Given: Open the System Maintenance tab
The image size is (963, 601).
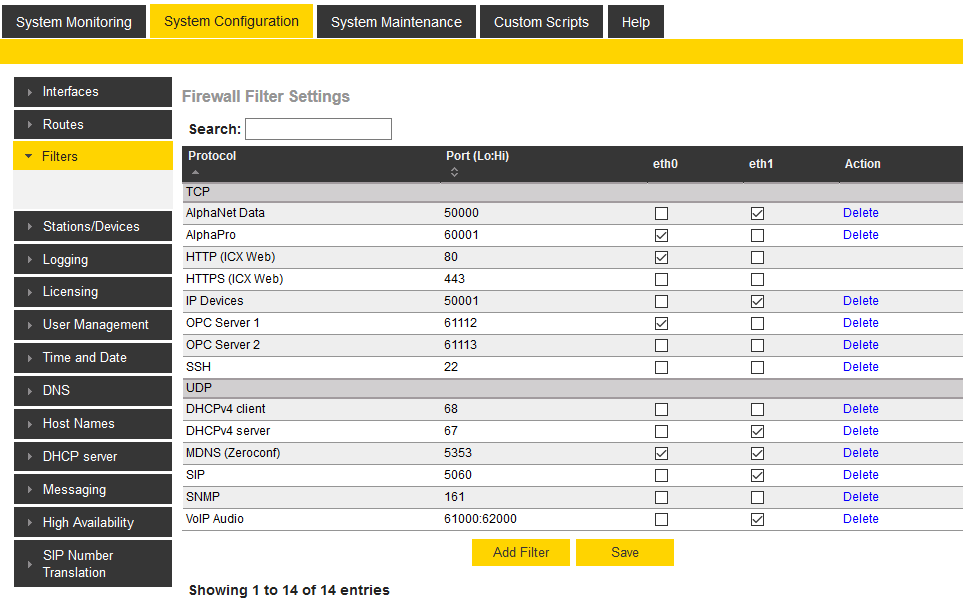Looking at the screenshot, I should click(396, 22).
